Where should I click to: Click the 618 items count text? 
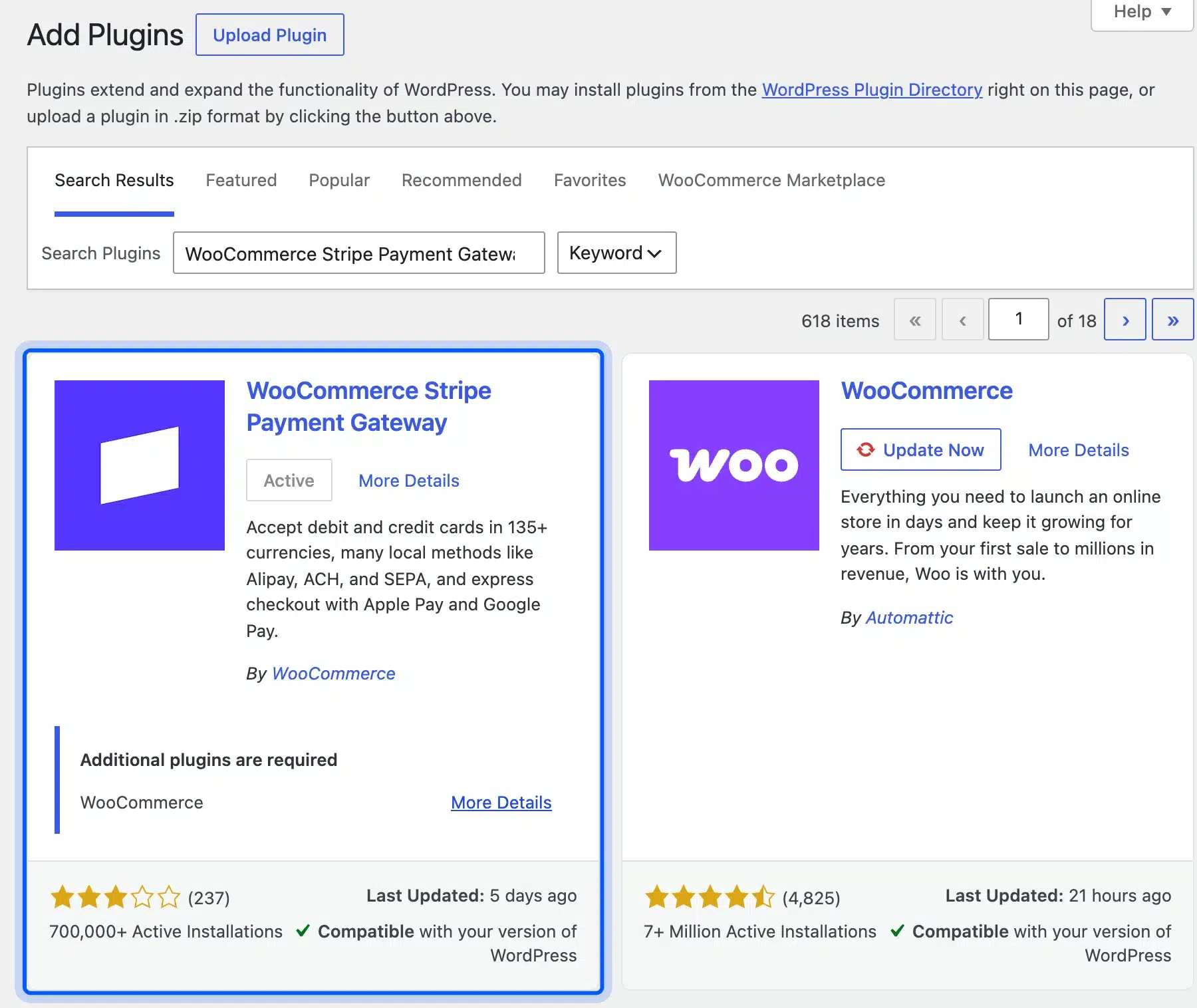840,320
